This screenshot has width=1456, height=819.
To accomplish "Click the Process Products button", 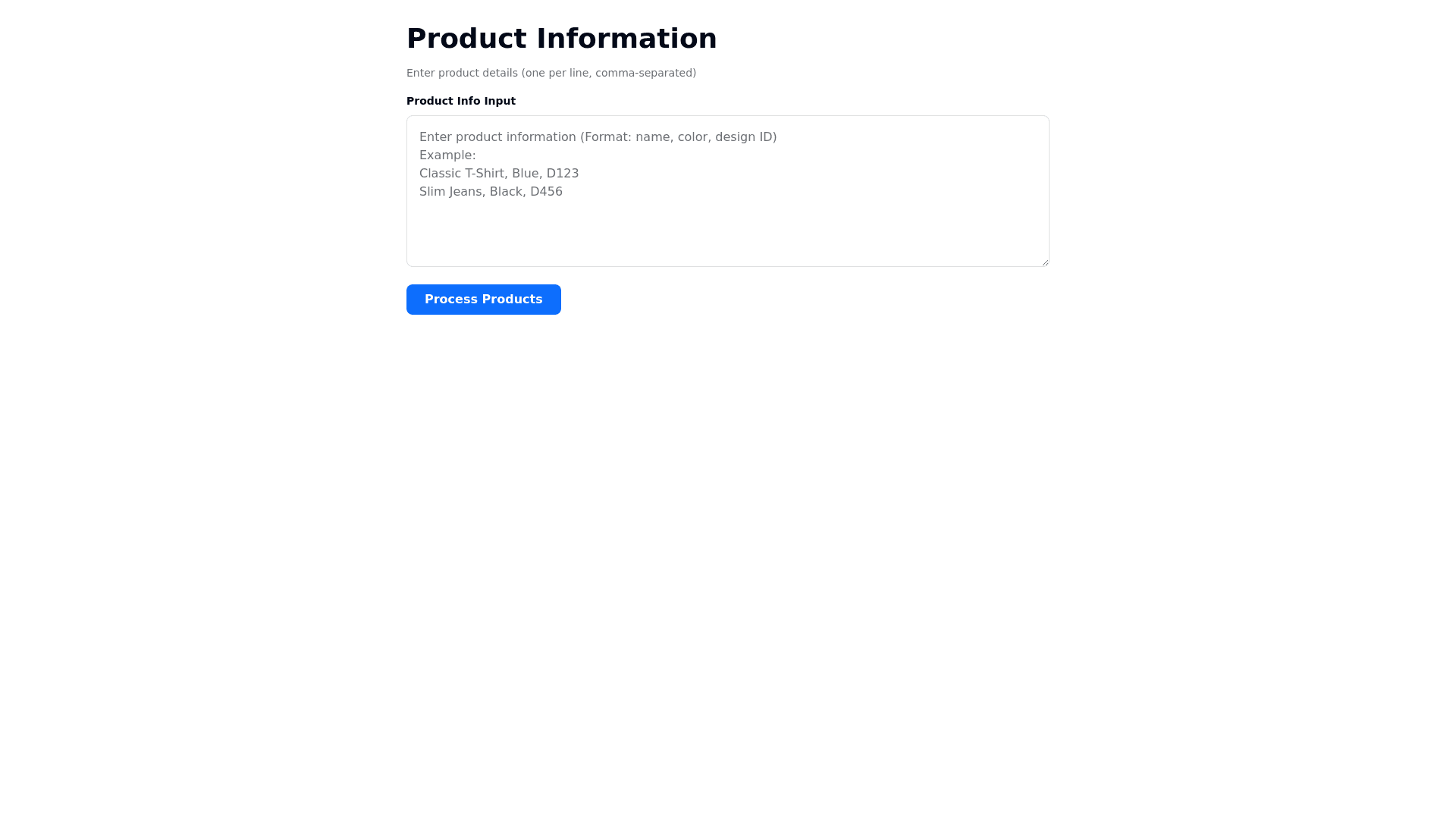I will pyautogui.click(x=483, y=300).
